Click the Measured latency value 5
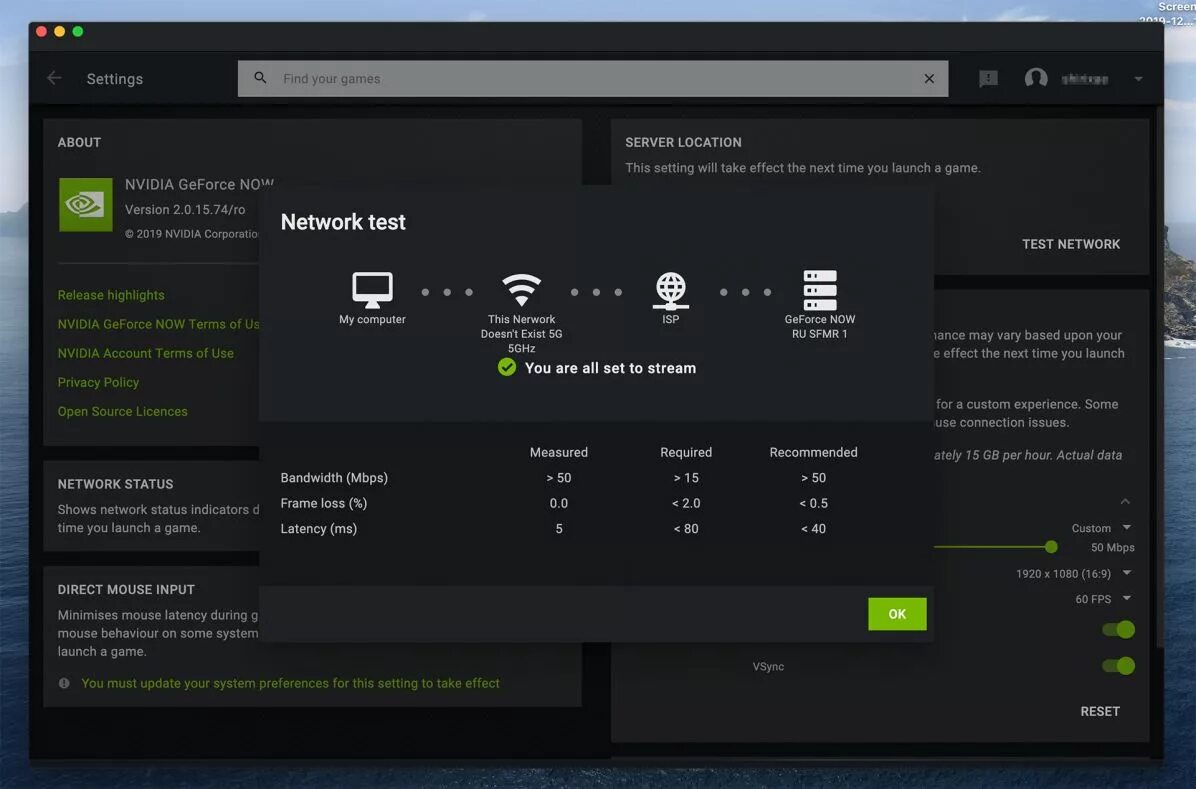 pyautogui.click(x=559, y=529)
